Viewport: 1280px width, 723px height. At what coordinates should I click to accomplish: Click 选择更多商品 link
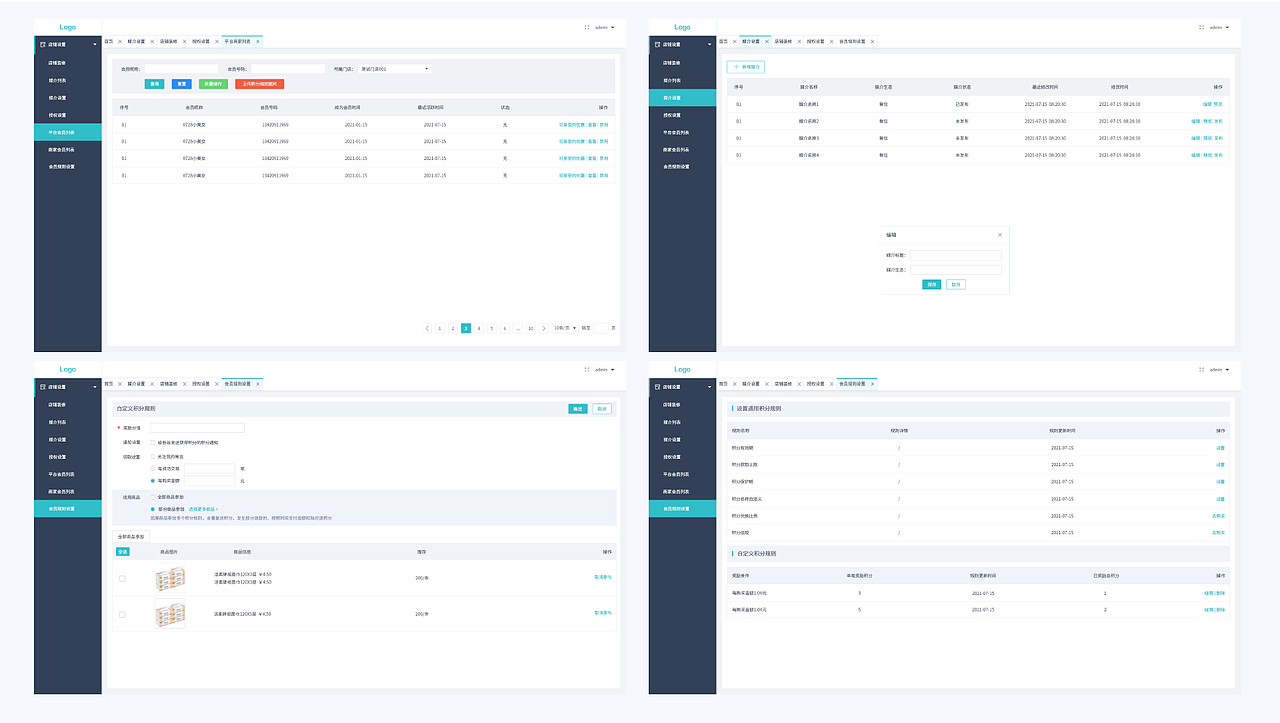click(x=203, y=509)
